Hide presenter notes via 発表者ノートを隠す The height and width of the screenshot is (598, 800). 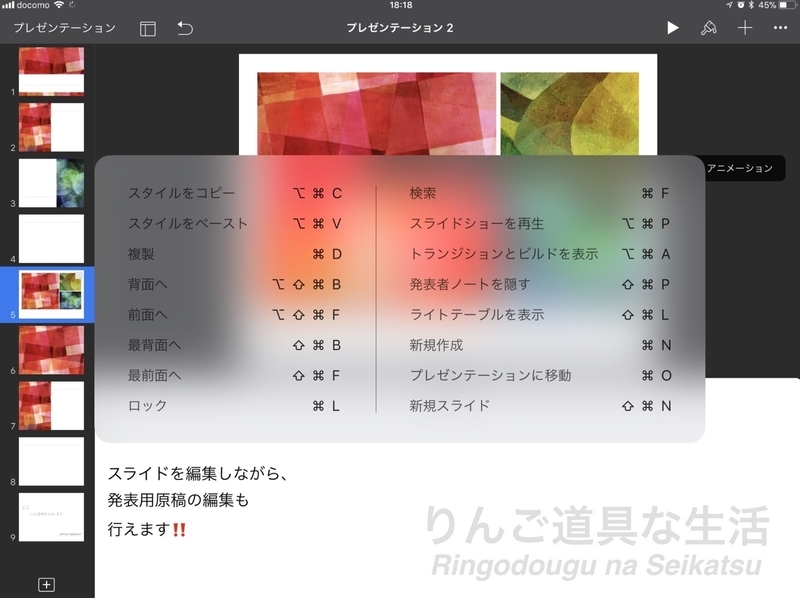pyautogui.click(x=458, y=283)
